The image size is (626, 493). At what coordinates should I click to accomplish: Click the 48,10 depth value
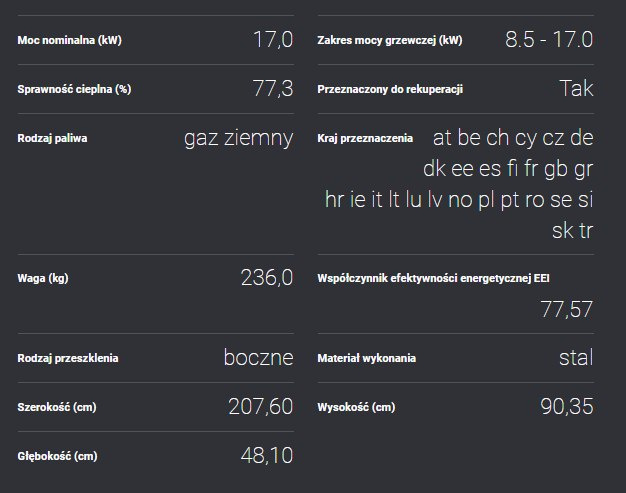tap(267, 455)
